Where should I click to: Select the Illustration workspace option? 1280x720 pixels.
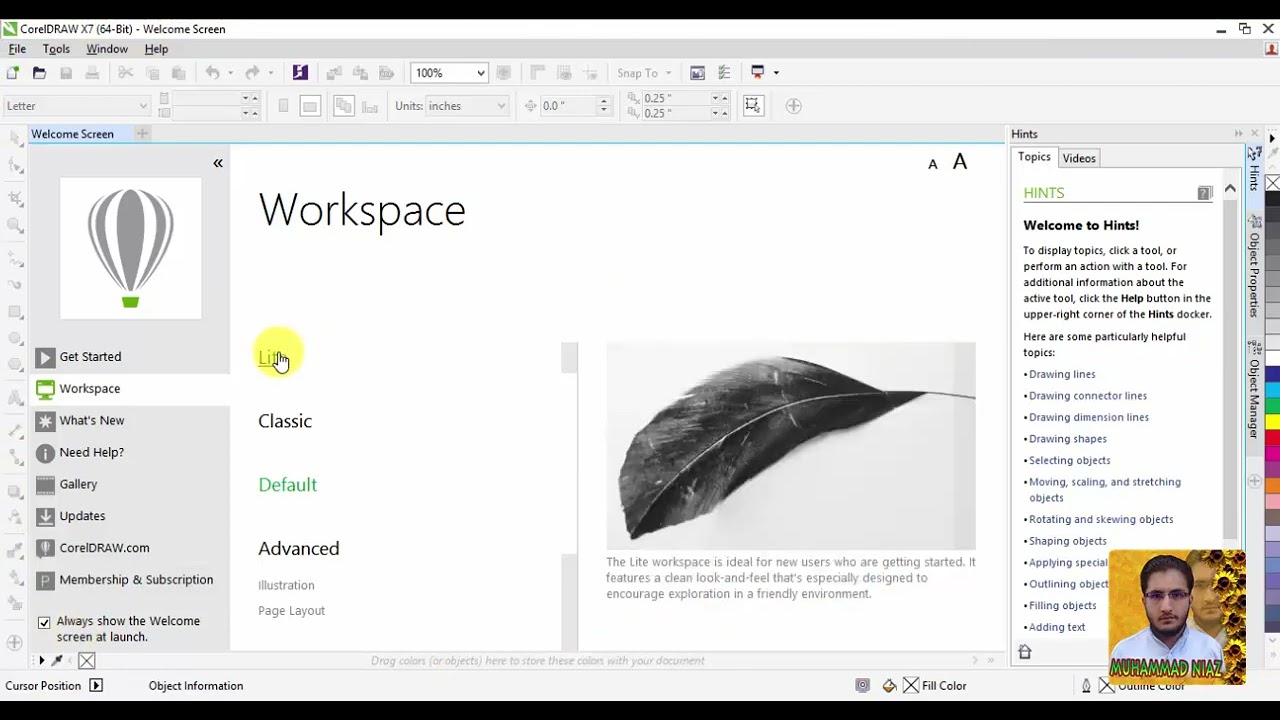[x=286, y=585]
